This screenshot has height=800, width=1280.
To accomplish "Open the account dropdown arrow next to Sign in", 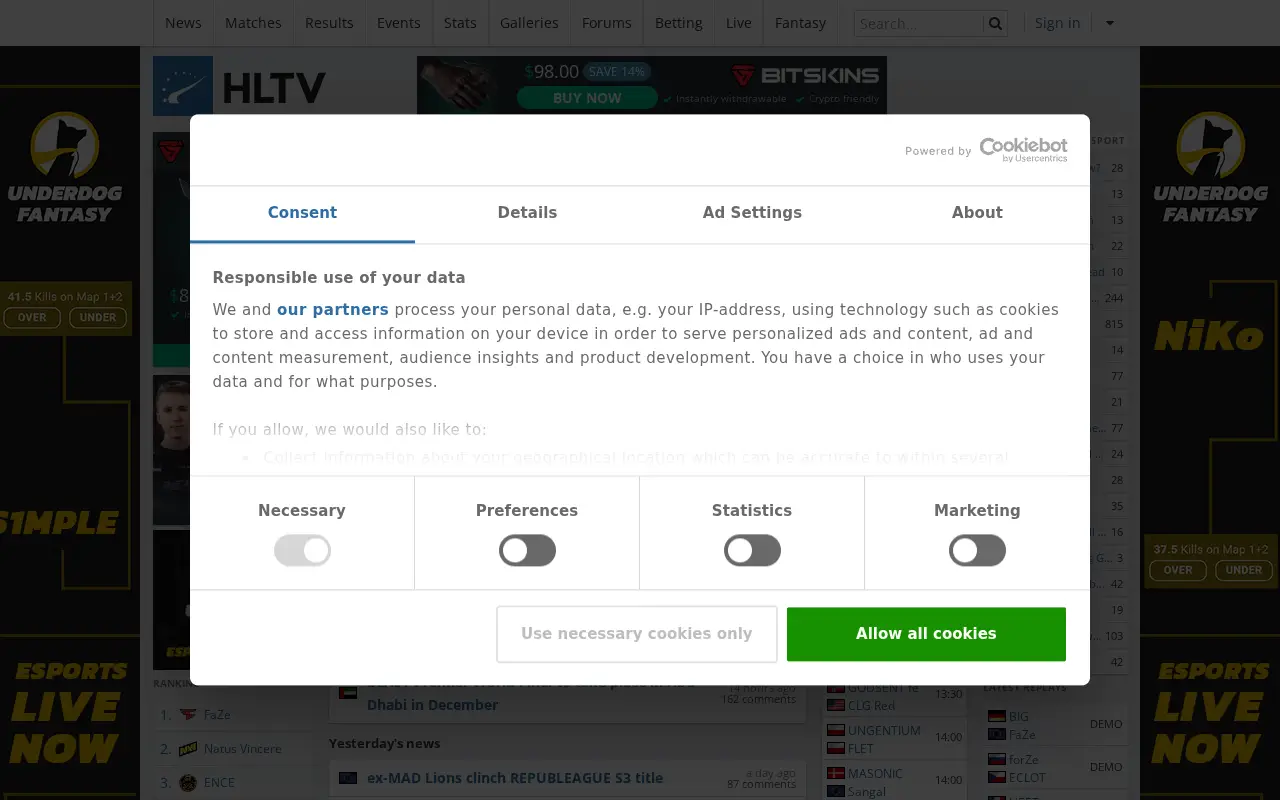I will 1109,23.
